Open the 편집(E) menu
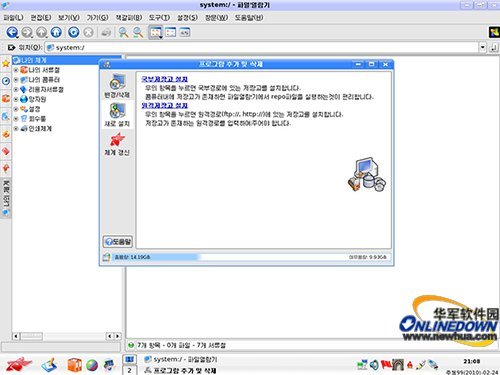 point(41,18)
